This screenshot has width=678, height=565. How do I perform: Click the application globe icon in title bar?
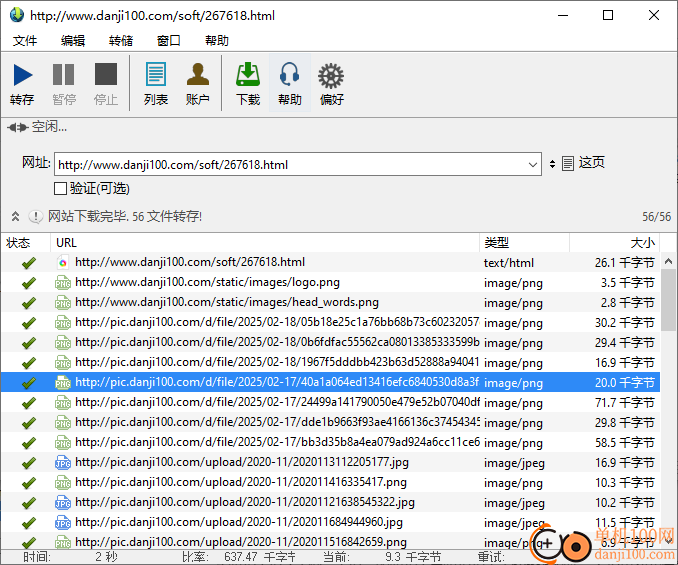click(17, 15)
